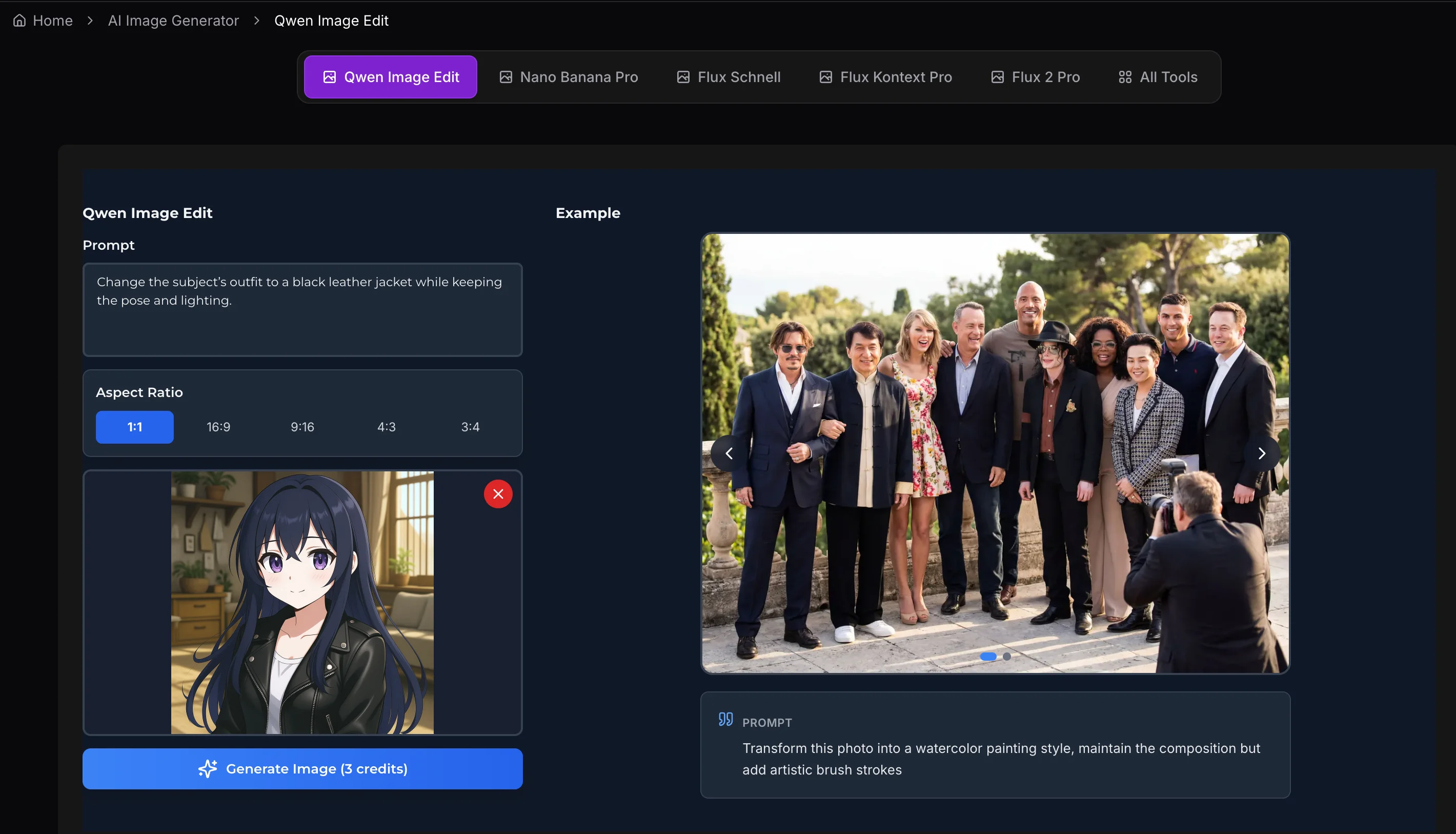Click the Home icon in breadcrumb
Image resolution: width=1456 pixels, height=834 pixels.
click(x=19, y=21)
